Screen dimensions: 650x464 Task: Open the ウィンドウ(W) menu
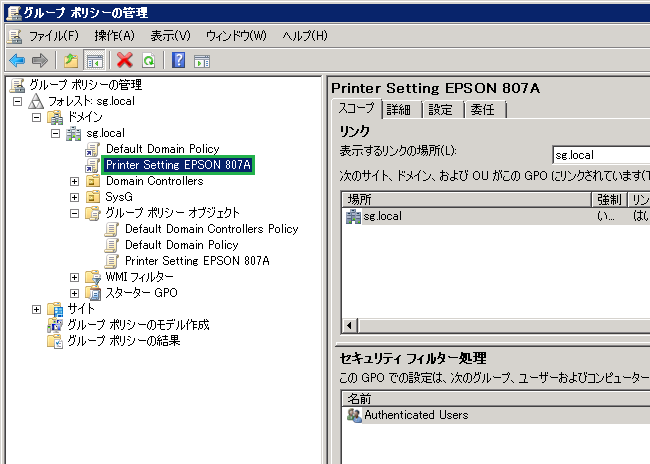point(236,36)
